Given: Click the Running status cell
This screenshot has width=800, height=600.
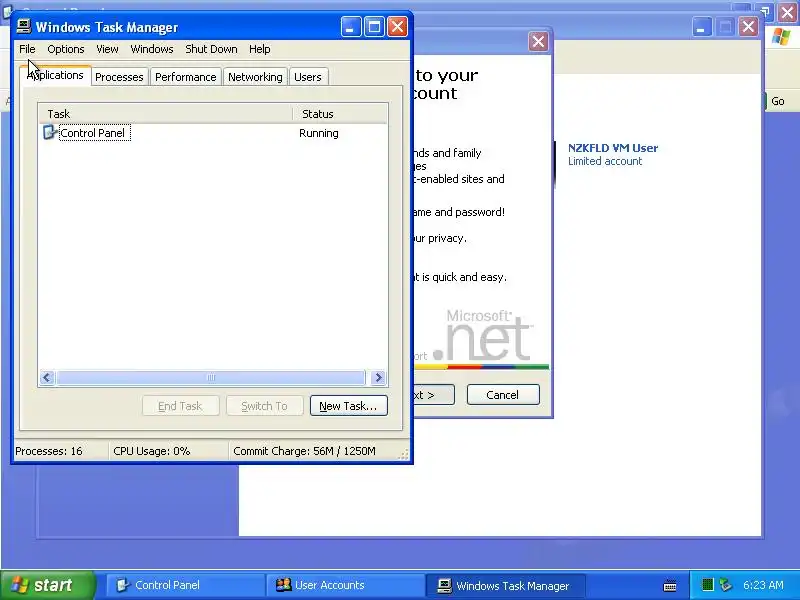Looking at the screenshot, I should [x=319, y=133].
